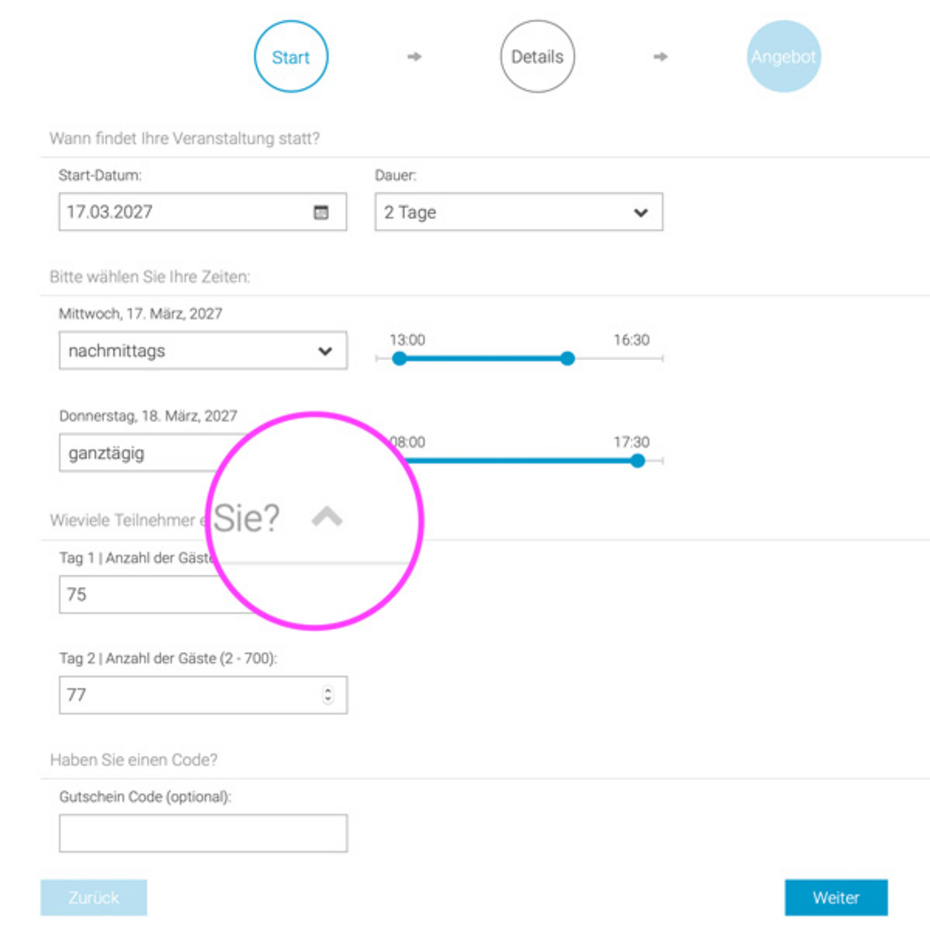Click the gray up chevron beside "Sie?"

tap(327, 516)
